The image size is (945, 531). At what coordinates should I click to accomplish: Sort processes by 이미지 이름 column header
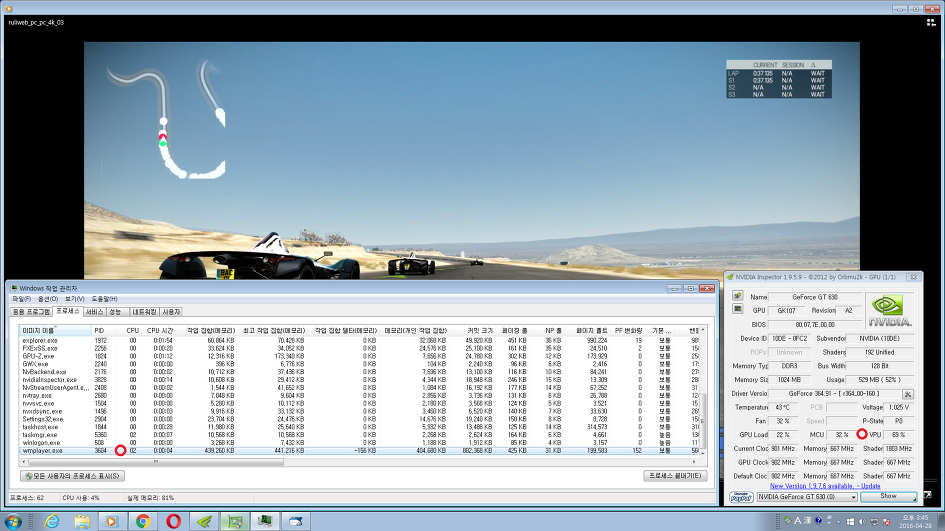click(x=55, y=330)
